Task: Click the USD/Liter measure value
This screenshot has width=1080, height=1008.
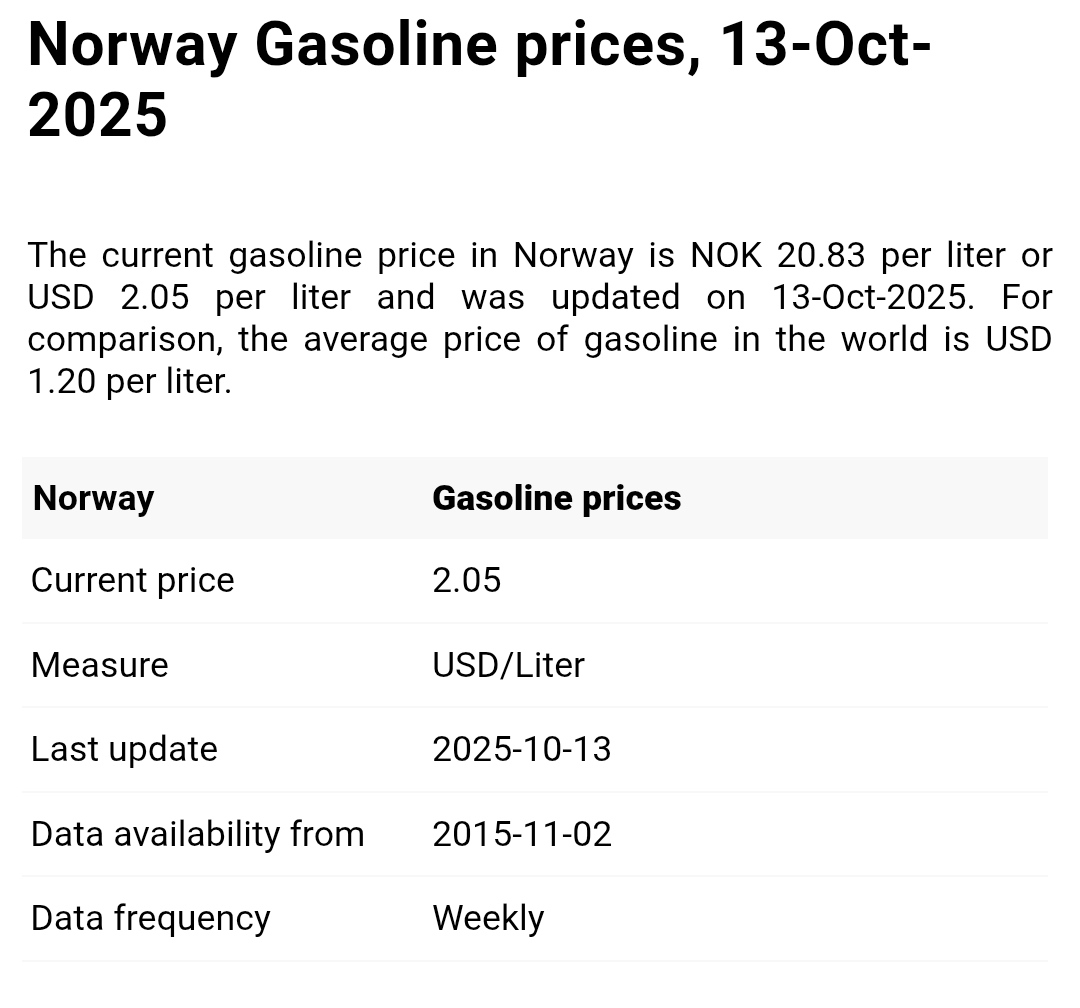Action: (508, 665)
